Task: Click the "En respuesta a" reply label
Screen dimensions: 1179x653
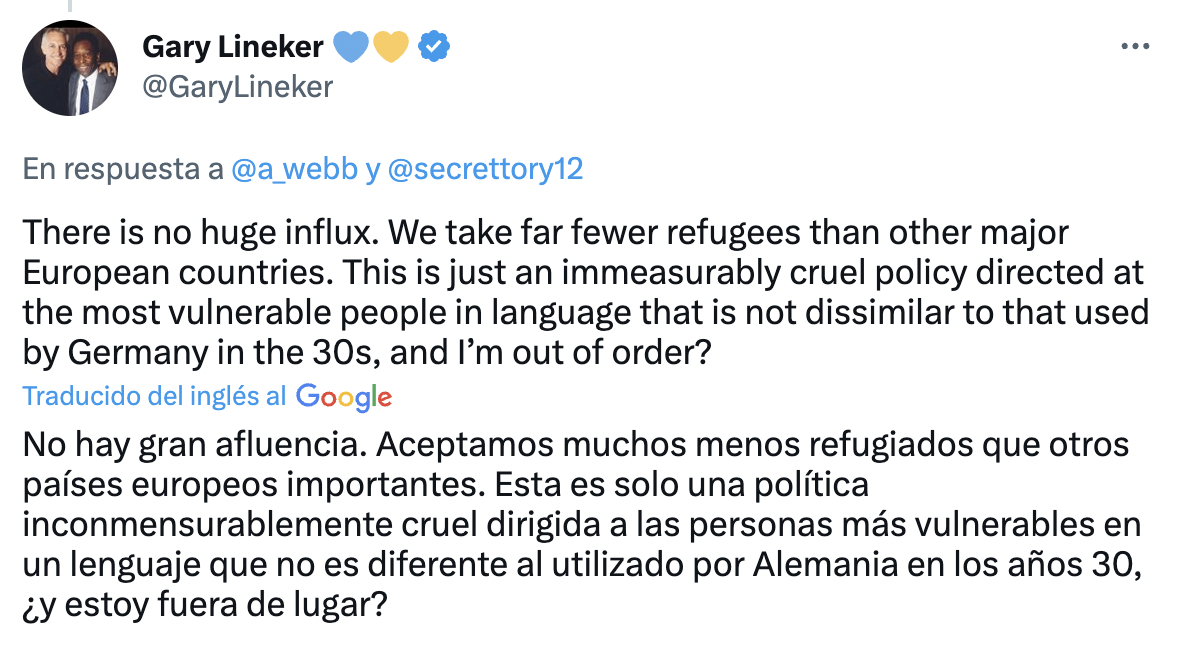Action: tap(123, 169)
